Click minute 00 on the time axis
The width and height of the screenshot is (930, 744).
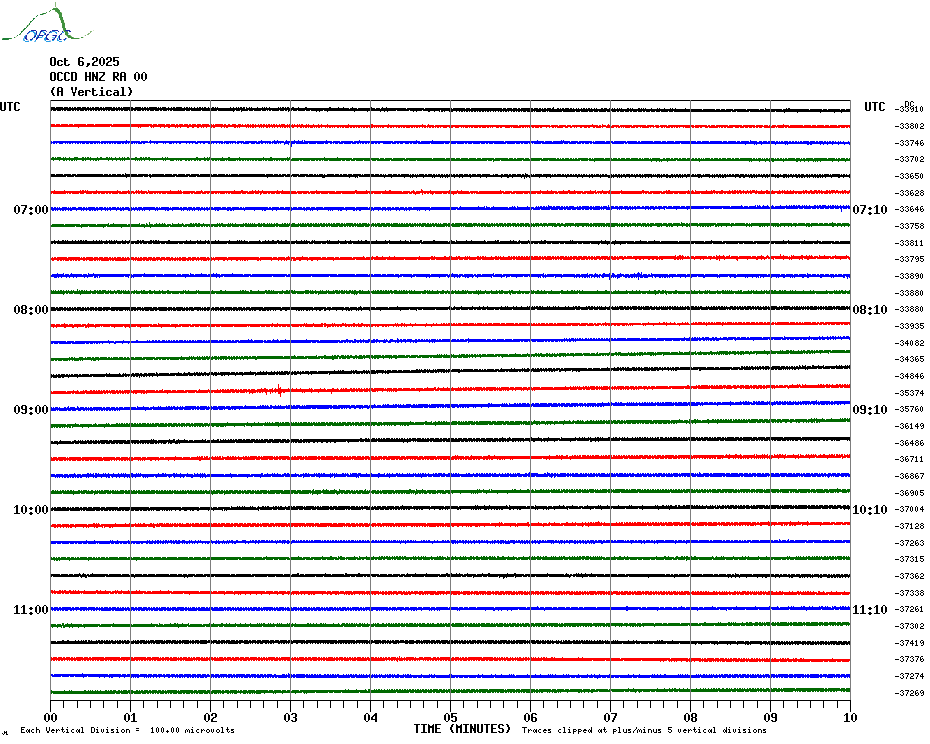tap(51, 717)
